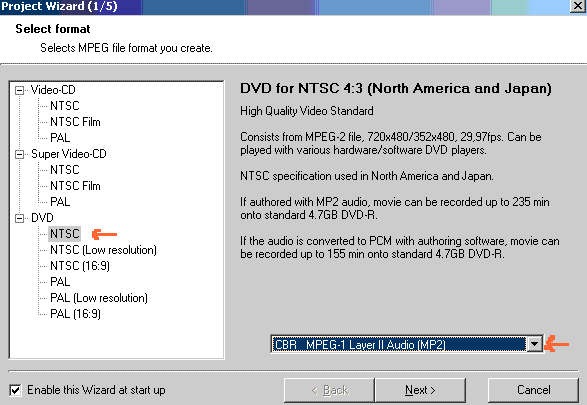Open the audio format dropdown arrow
Image resolution: width=587 pixels, height=405 pixels.
click(x=534, y=344)
